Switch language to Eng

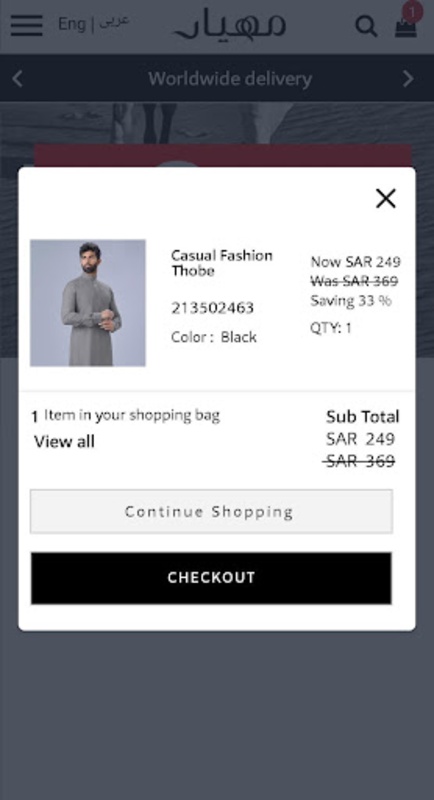[x=71, y=23]
